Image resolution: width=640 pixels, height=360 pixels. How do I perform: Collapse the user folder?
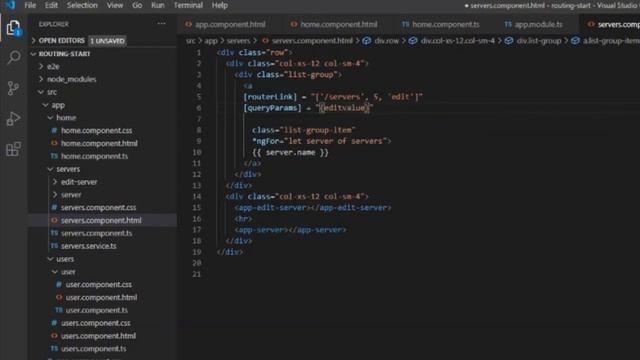pos(68,271)
